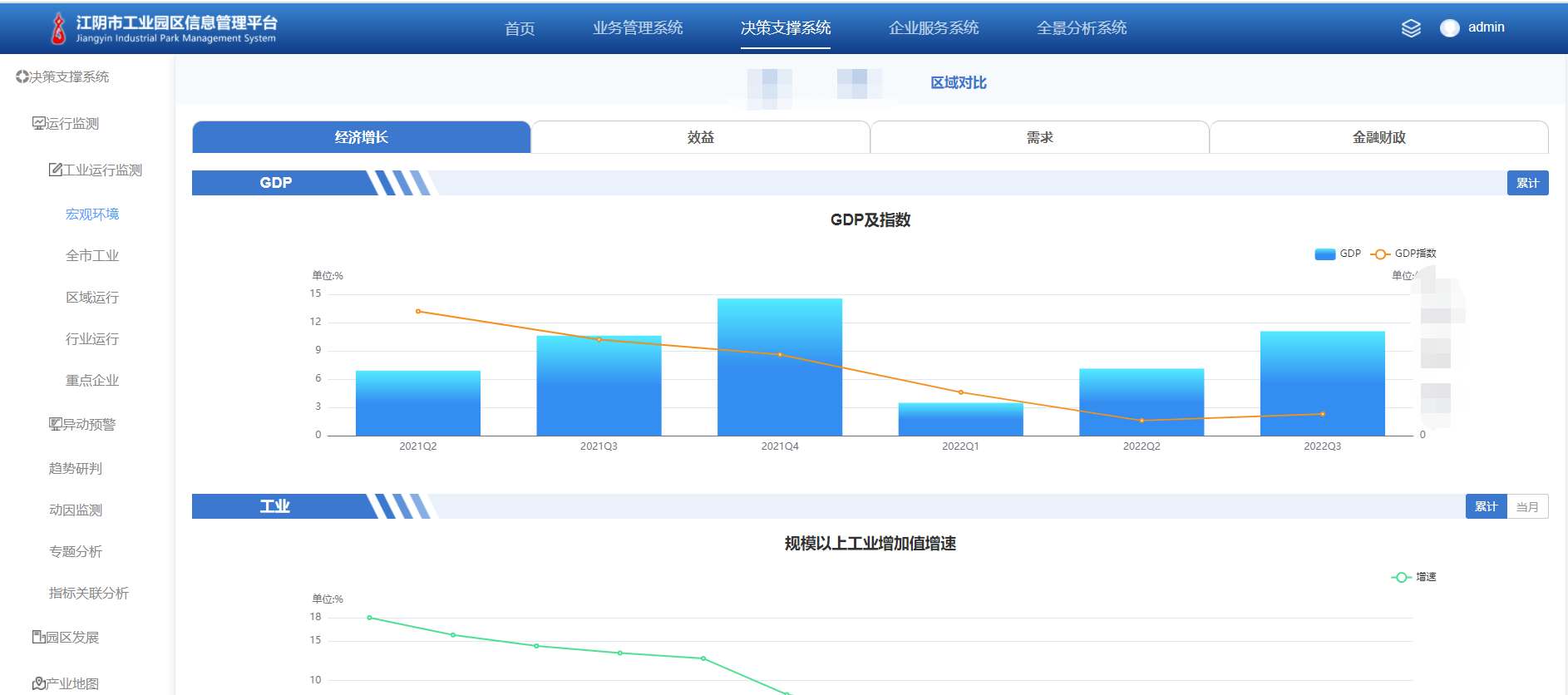Select 决策支撑系统 in top navigation
Image resolution: width=1568 pixels, height=695 pixels.
(x=786, y=28)
